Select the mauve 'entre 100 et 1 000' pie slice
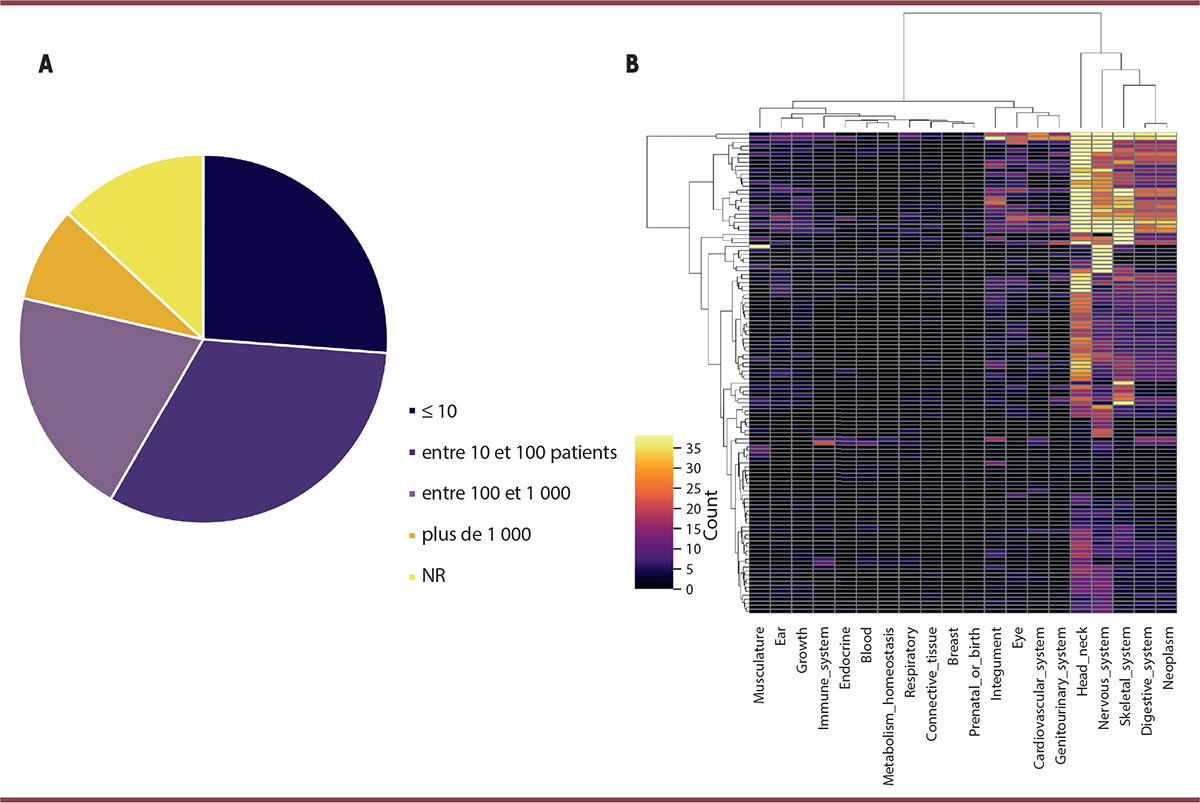1200x803 pixels. click(110, 390)
